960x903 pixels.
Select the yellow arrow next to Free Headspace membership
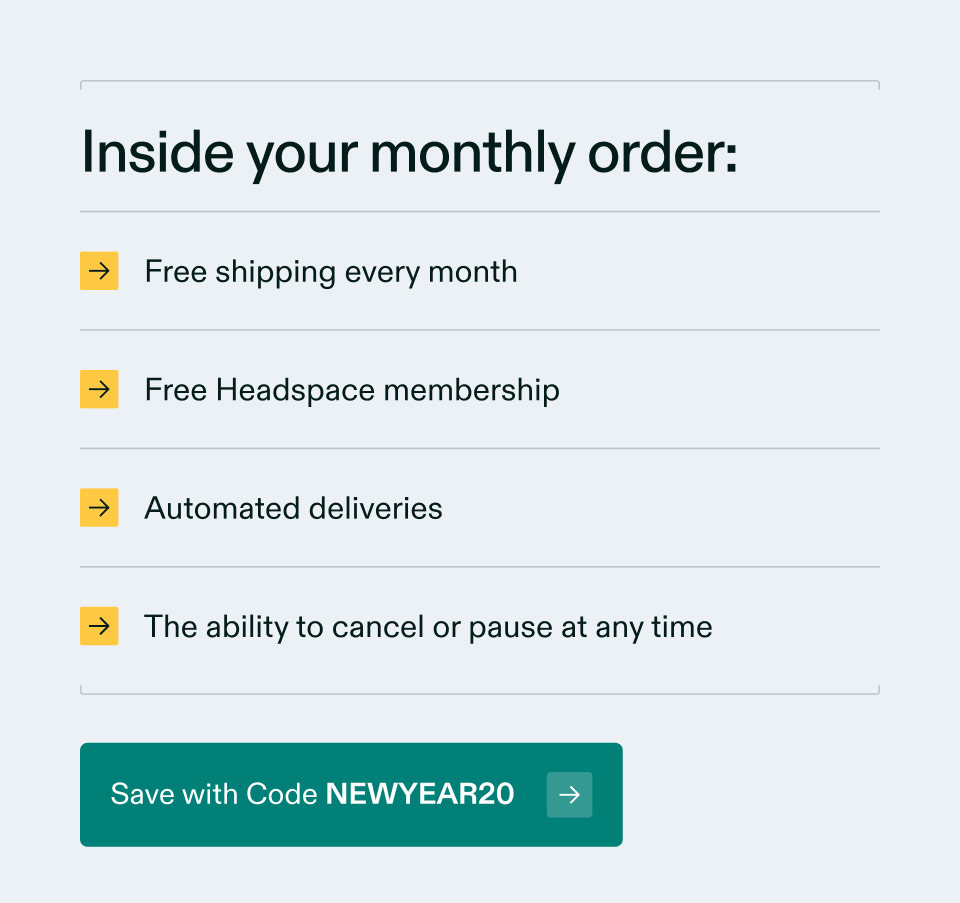(99, 389)
